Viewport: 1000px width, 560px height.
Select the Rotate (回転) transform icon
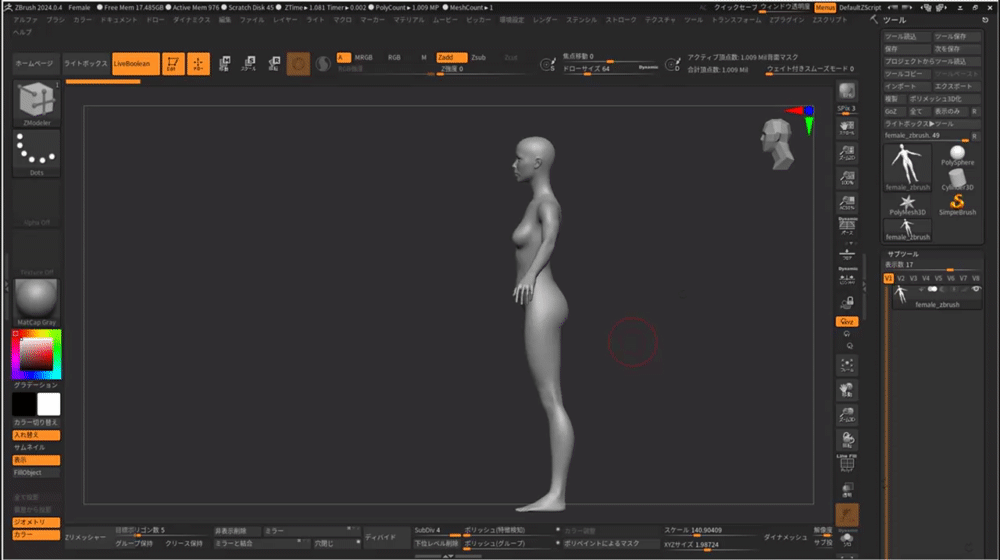coord(274,64)
